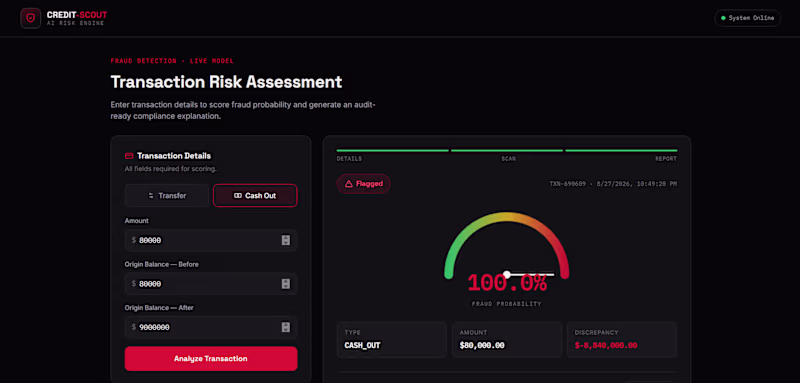
Task: Click the Analyze Transaction button
Action: tap(211, 359)
